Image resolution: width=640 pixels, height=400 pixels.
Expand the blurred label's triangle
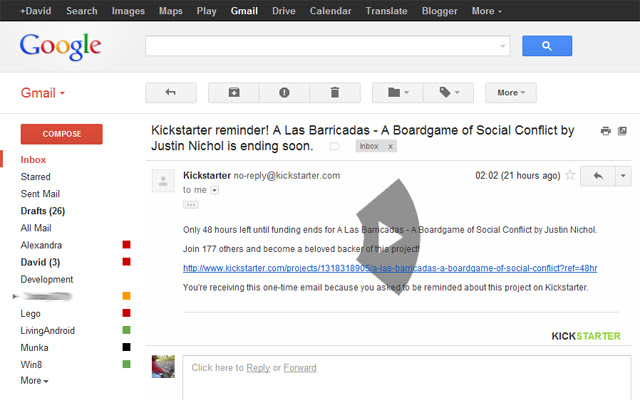point(15,296)
